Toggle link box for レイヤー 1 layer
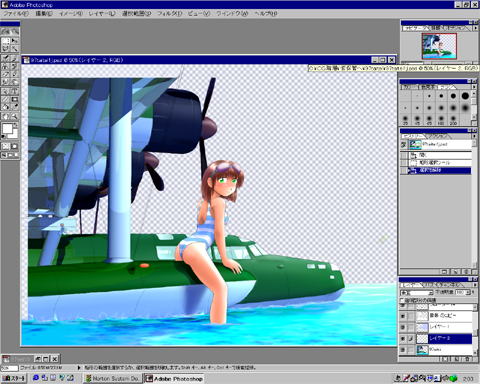480x384 pixels. [411, 327]
